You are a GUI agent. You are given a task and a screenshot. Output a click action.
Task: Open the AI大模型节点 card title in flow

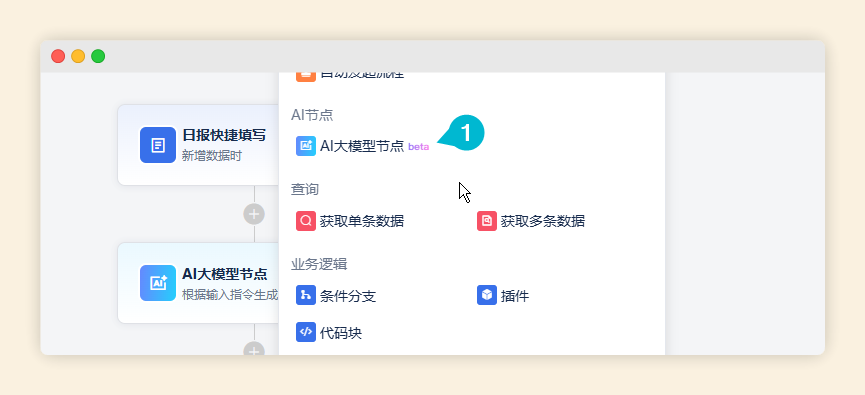coord(225,274)
